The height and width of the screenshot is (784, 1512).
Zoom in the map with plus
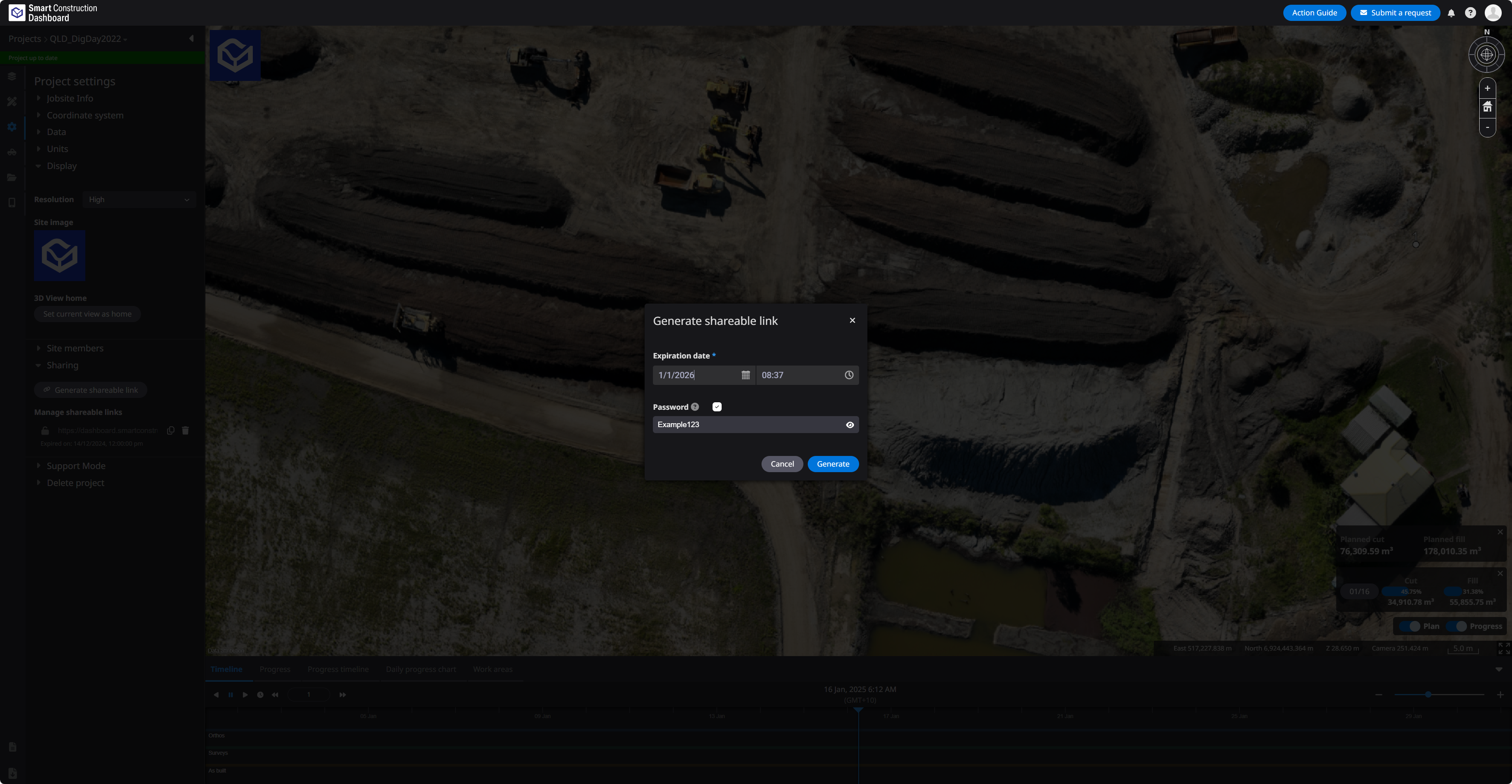pyautogui.click(x=1487, y=88)
